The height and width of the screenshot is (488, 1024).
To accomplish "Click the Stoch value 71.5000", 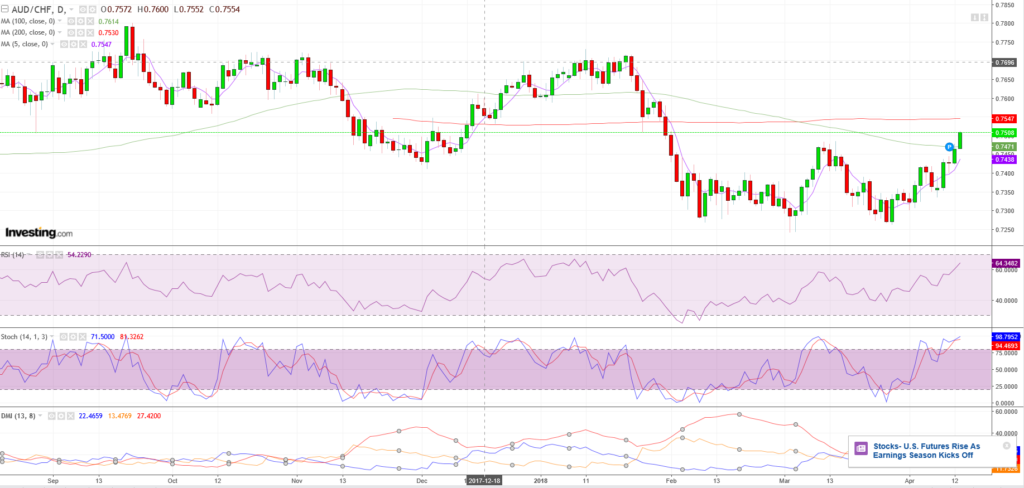I will pyautogui.click(x=103, y=337).
